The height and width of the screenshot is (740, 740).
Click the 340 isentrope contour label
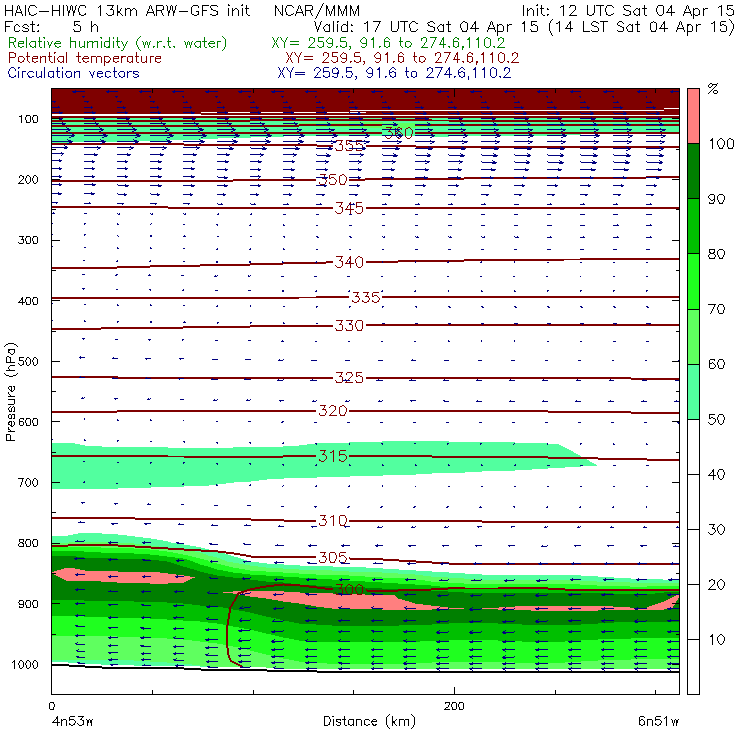[349, 262]
